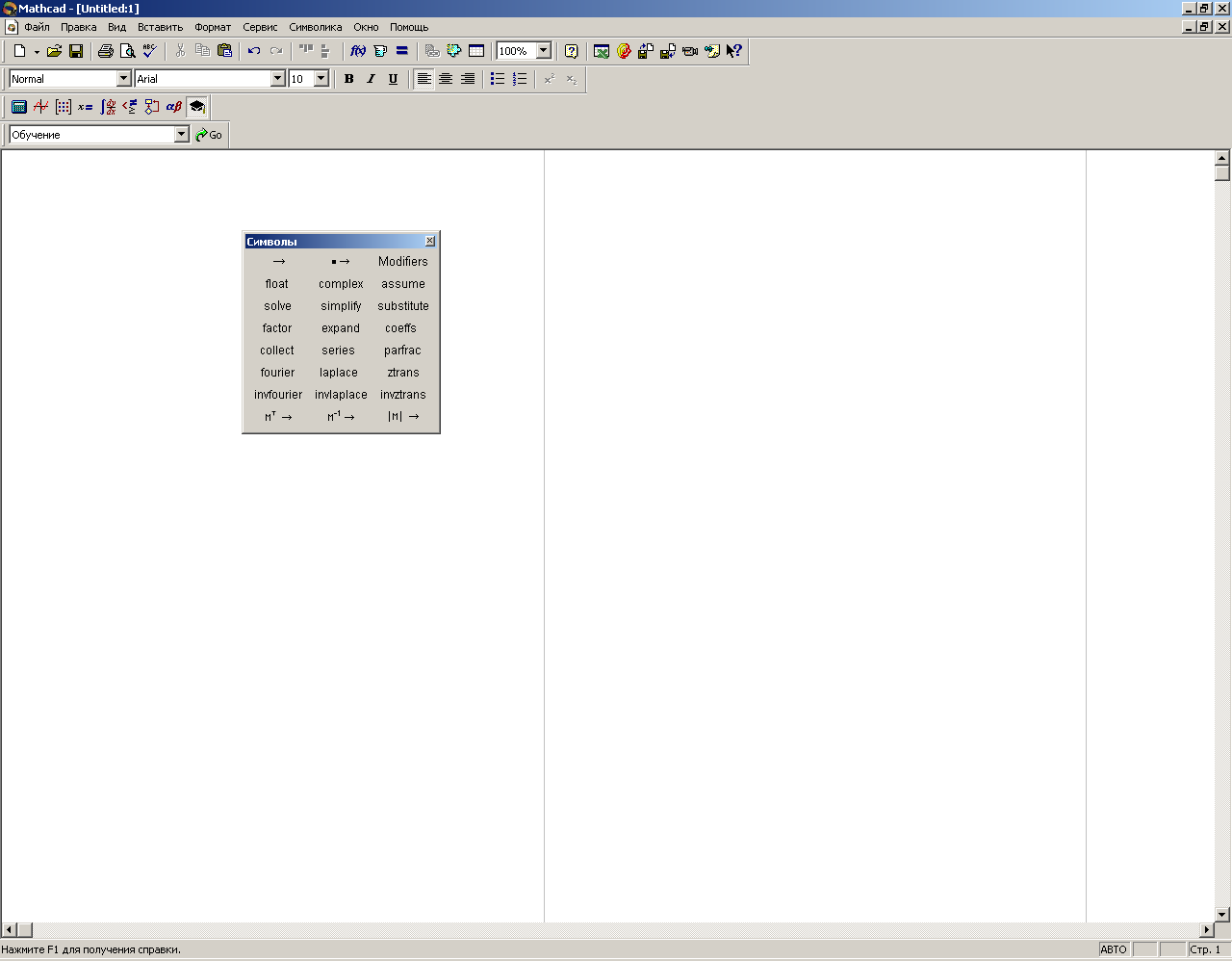Screen dimensions: 1232x961
Task: Click the expand keyword button
Action: (x=341, y=328)
